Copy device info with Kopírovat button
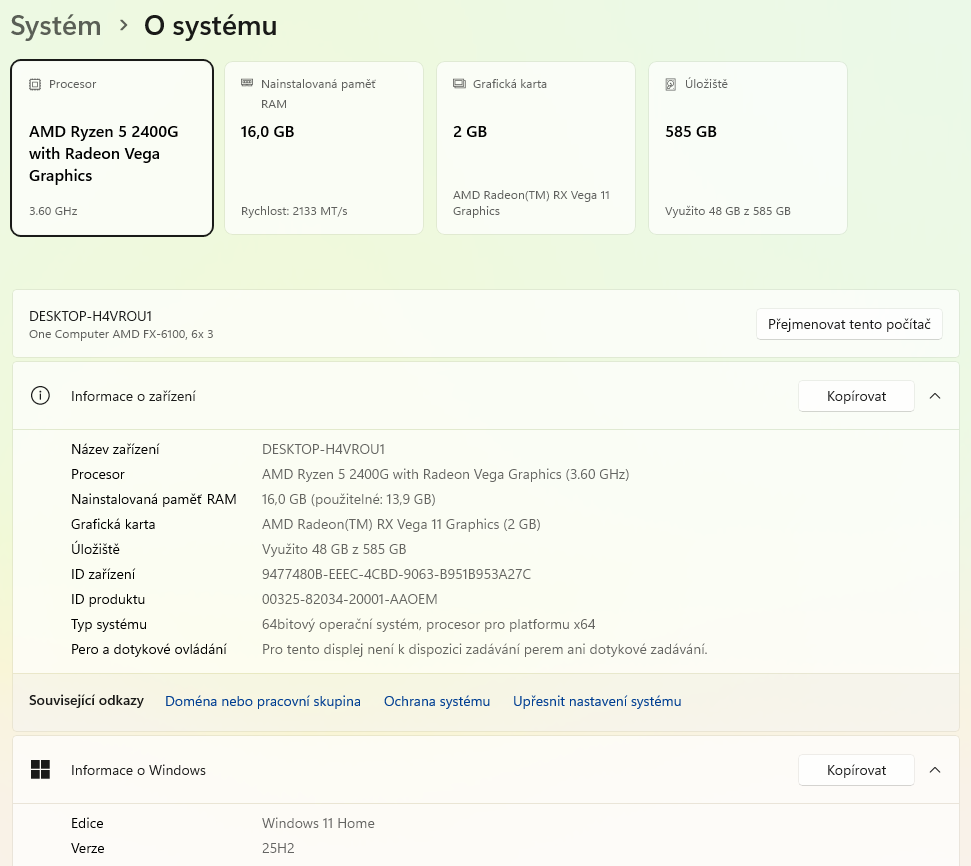The image size is (971, 866). [856, 396]
